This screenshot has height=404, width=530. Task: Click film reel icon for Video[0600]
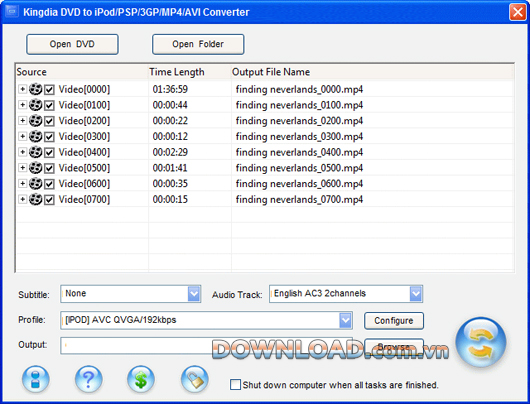click(x=35, y=184)
